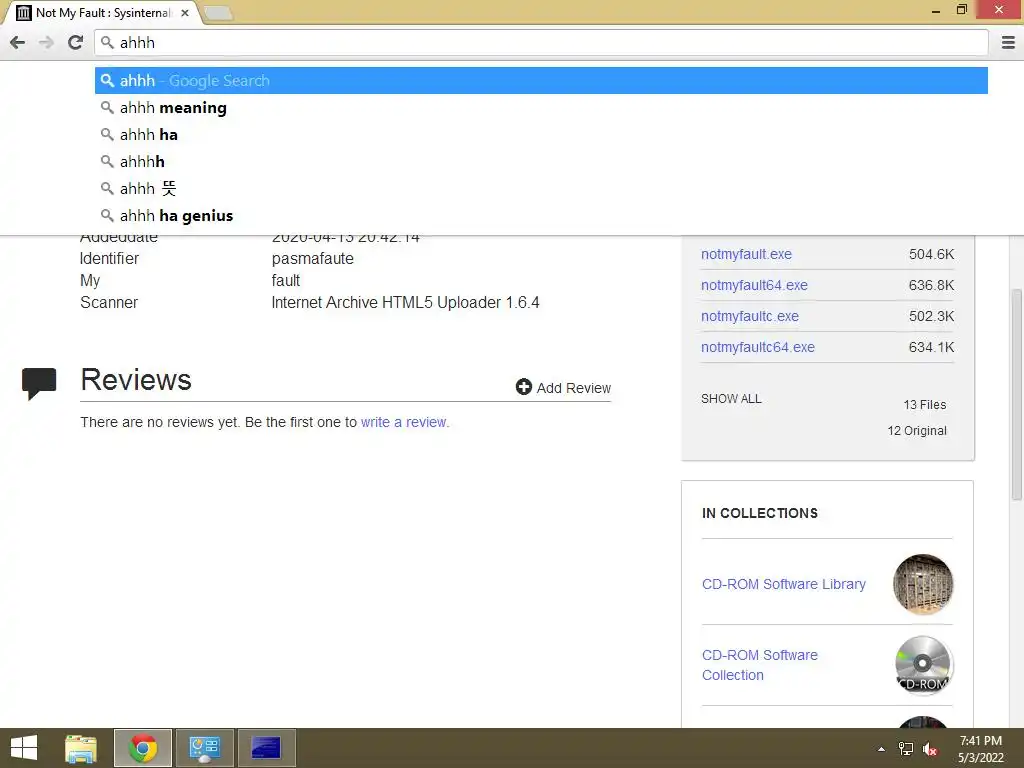Click the pasmafaute identifier value

coord(312,259)
